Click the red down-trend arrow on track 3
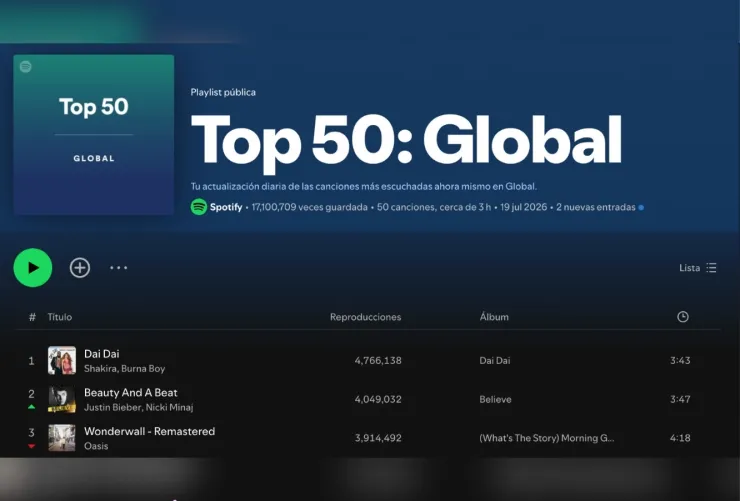 point(31,446)
